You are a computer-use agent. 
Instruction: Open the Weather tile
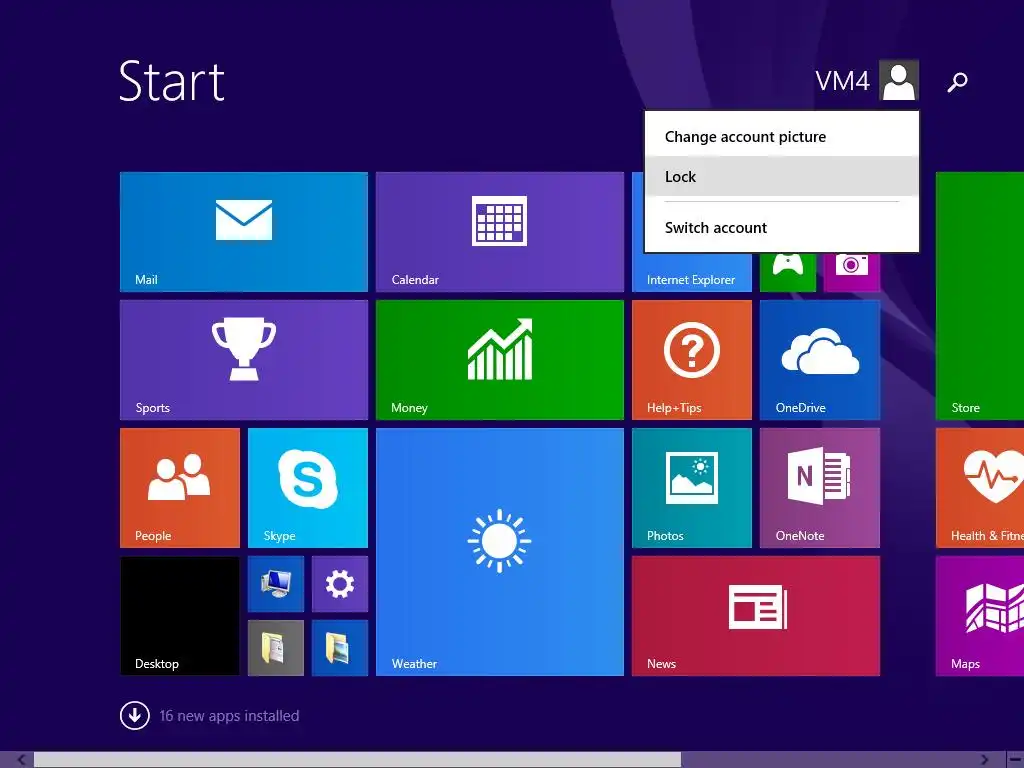point(500,552)
